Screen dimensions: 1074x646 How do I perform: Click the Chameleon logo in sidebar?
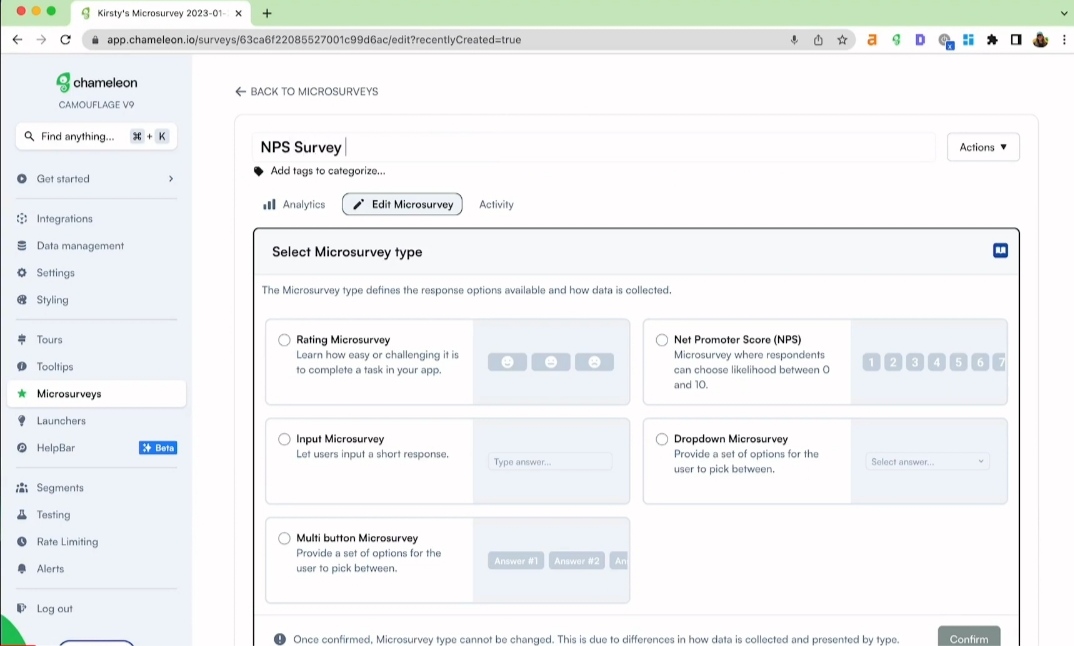(x=97, y=83)
